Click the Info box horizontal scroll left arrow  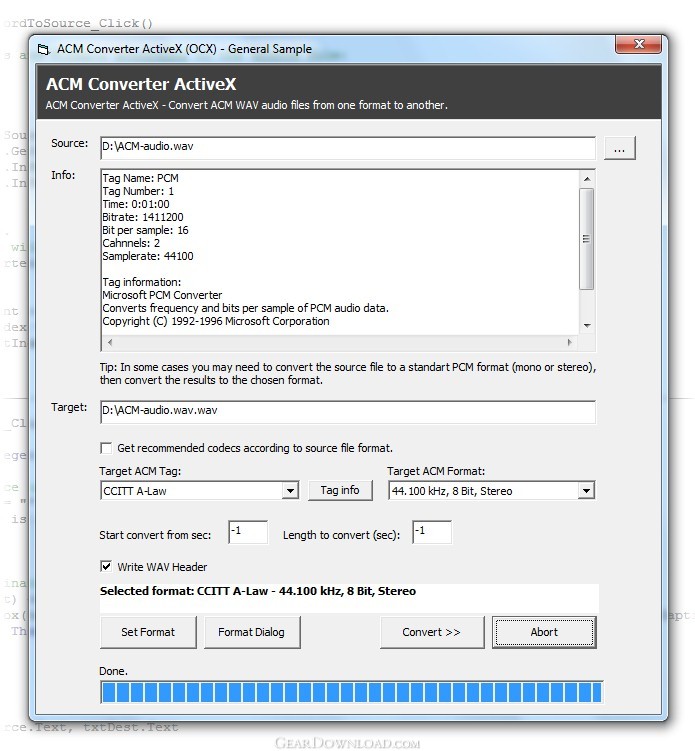110,342
